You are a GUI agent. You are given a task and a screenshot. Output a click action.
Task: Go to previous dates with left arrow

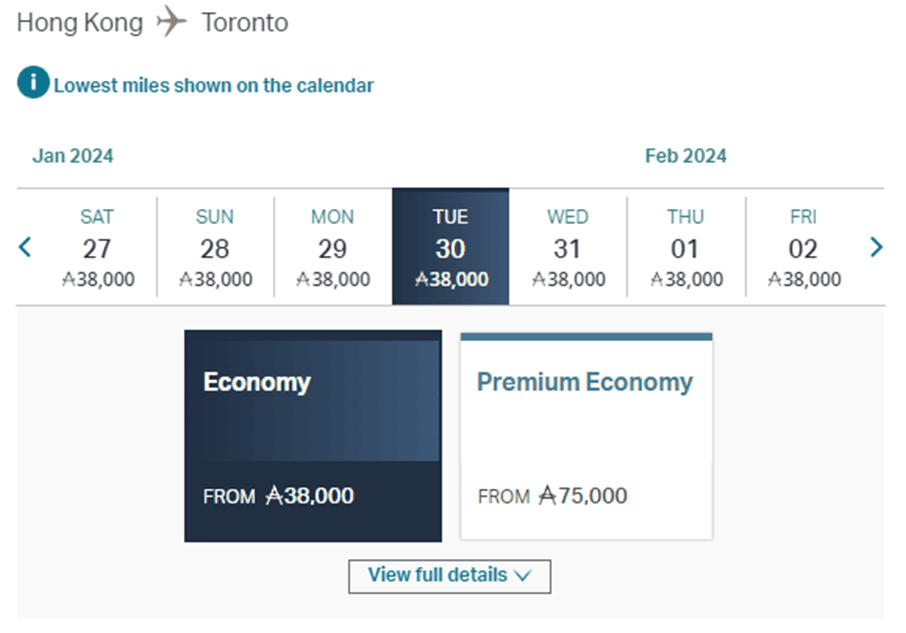pyautogui.click(x=26, y=247)
